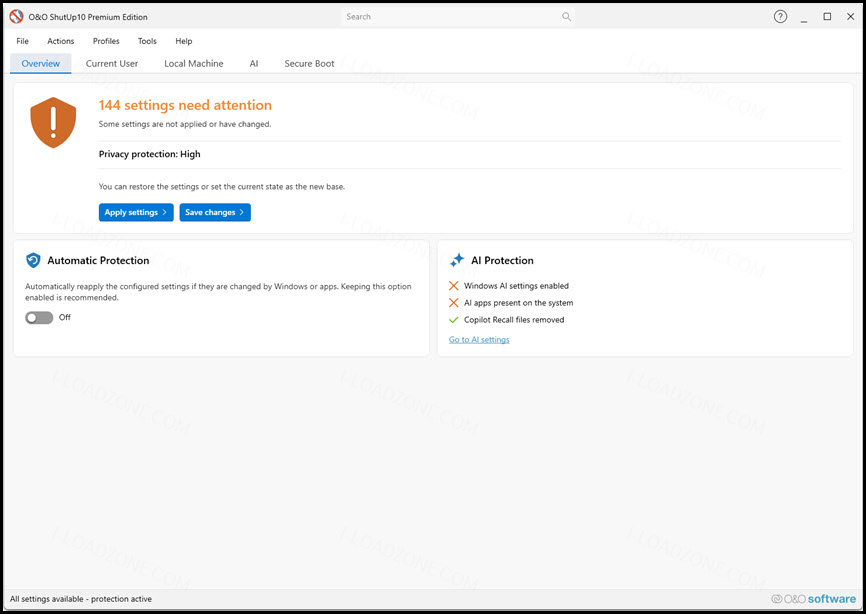866x614 pixels.
Task: Focus the Search input field
Action: point(458,17)
